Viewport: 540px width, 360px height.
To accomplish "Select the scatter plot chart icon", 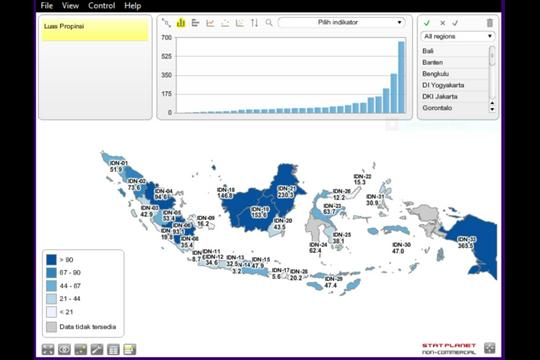I will coord(166,23).
